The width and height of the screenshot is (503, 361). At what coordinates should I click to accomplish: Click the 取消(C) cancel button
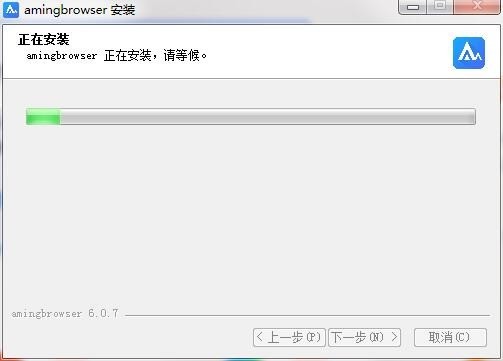click(450, 337)
